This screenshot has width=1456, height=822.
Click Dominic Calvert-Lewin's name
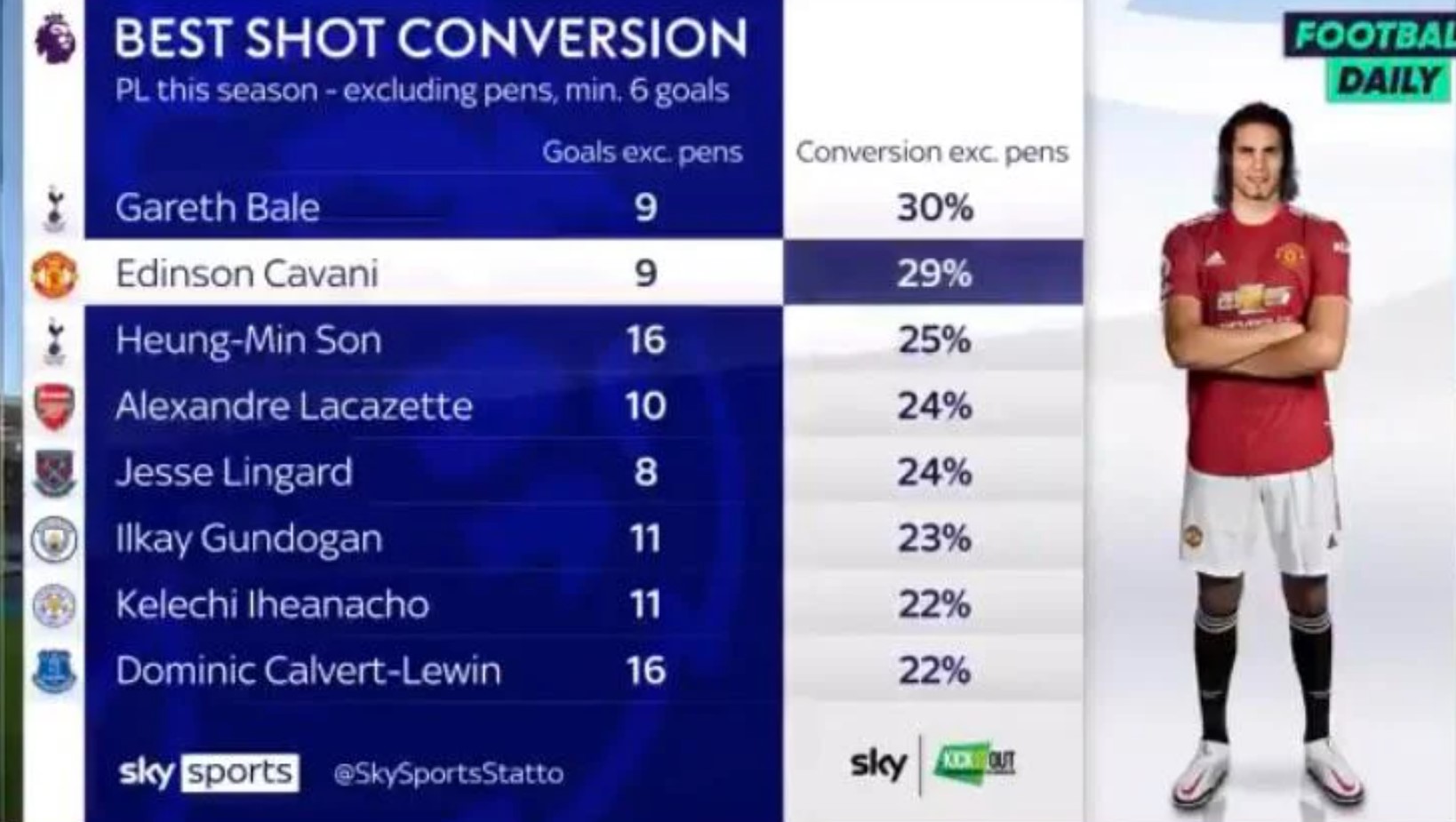308,671
